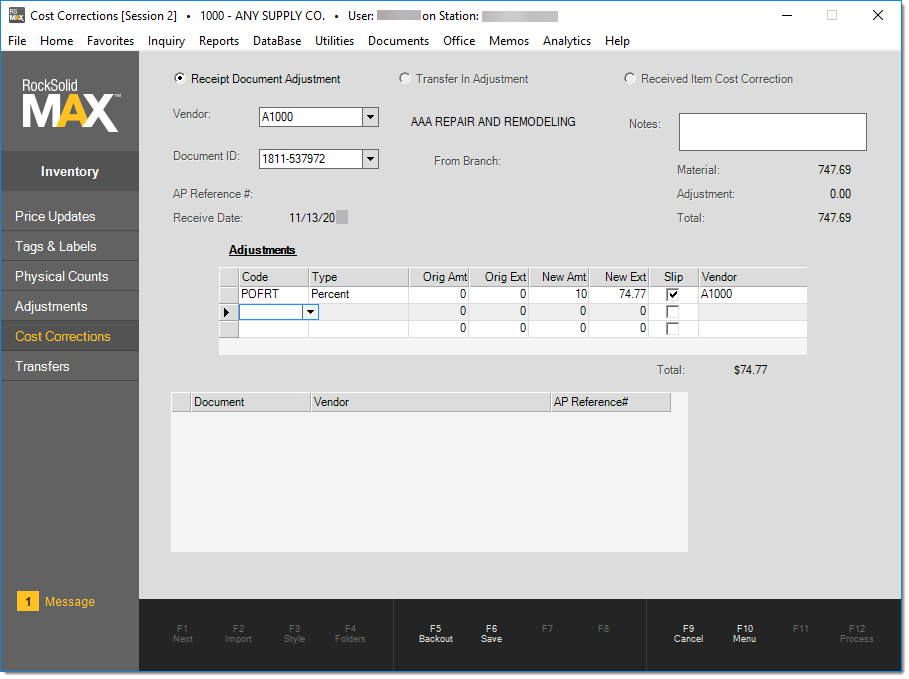909x679 pixels.
Task: Uncheck the Slip checkbox for POFRT row
Action: click(672, 295)
